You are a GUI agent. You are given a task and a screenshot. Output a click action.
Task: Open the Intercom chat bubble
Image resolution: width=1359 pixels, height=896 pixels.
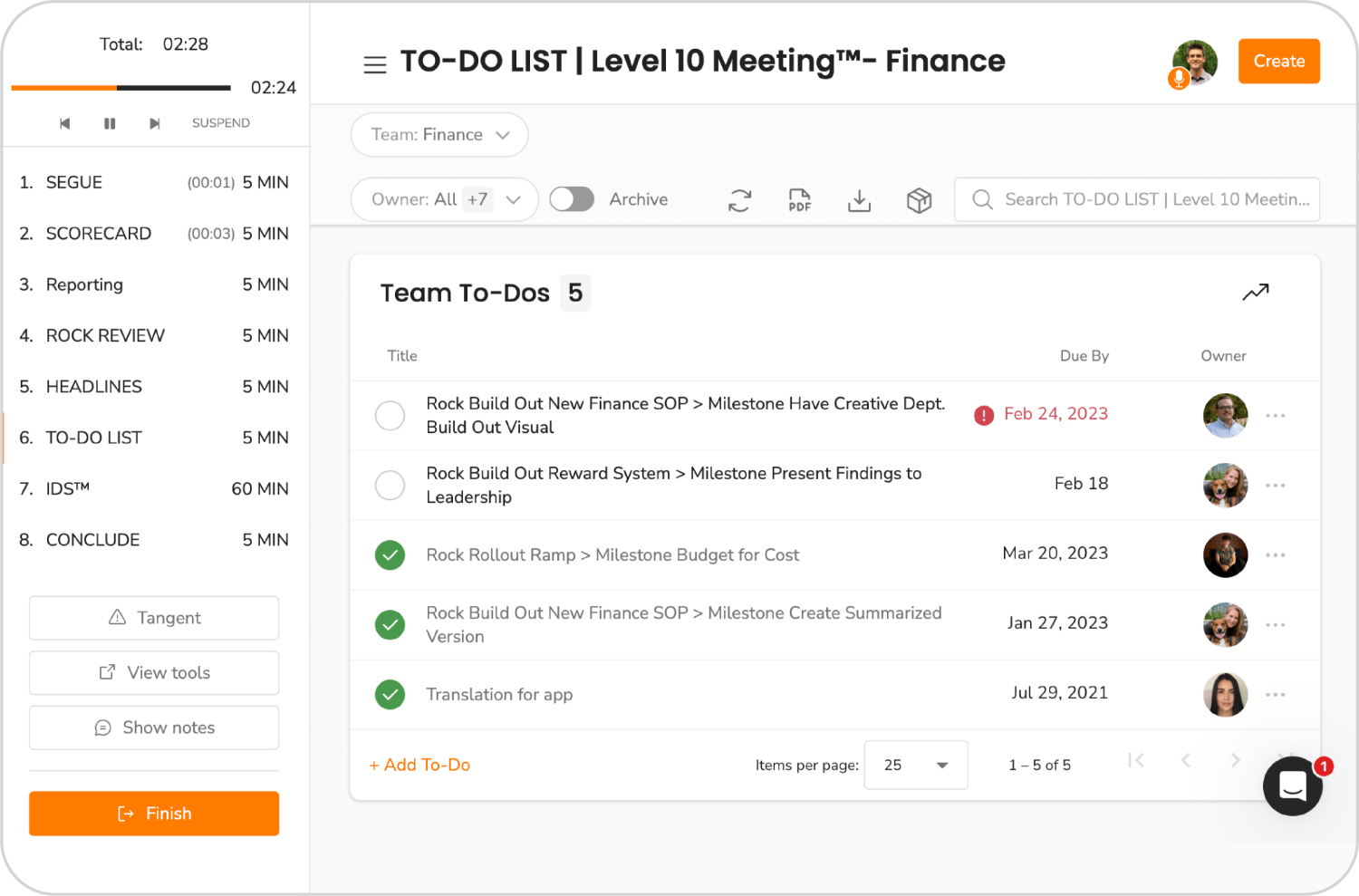(1293, 786)
